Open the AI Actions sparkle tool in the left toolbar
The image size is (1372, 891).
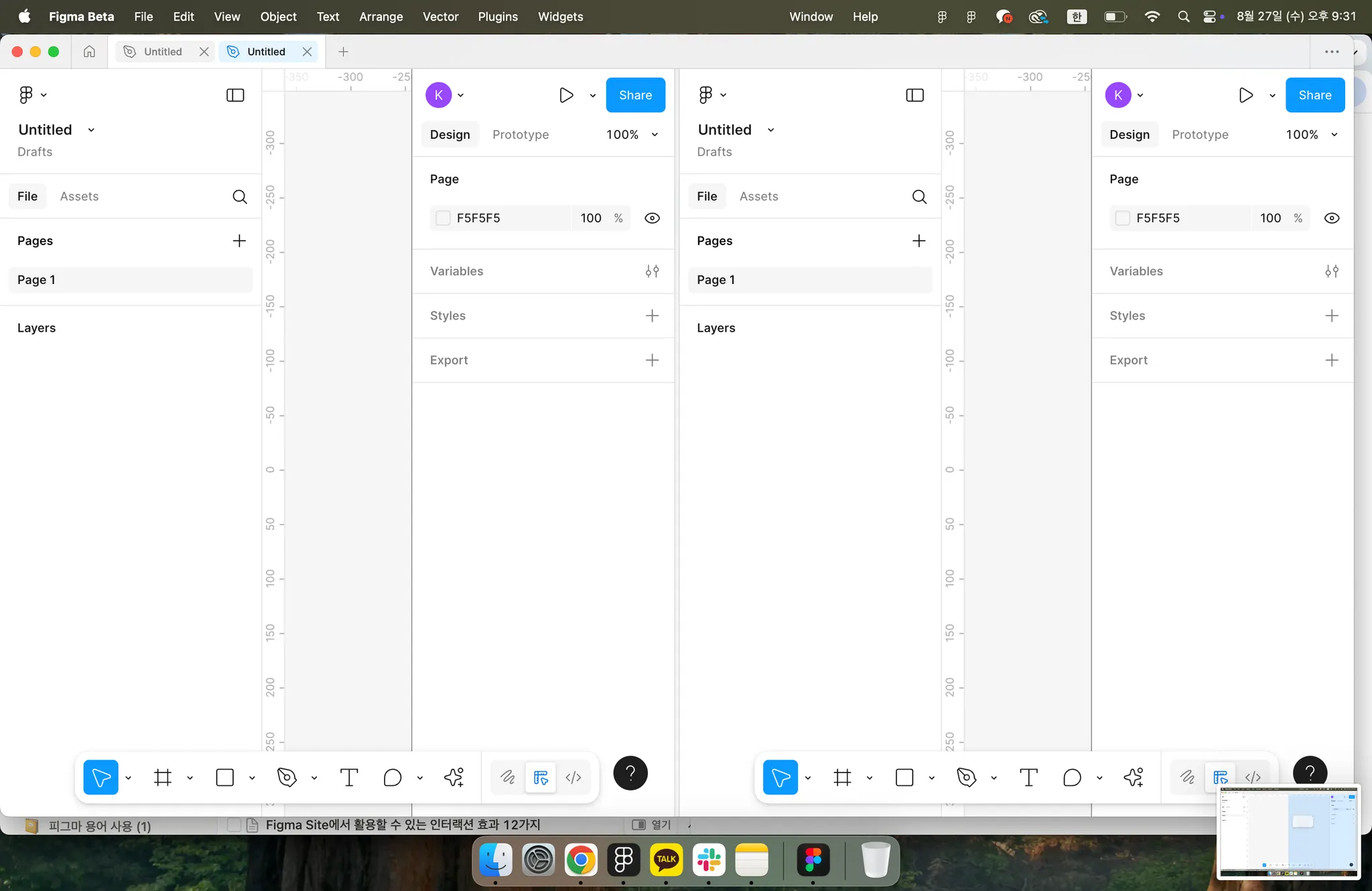454,777
